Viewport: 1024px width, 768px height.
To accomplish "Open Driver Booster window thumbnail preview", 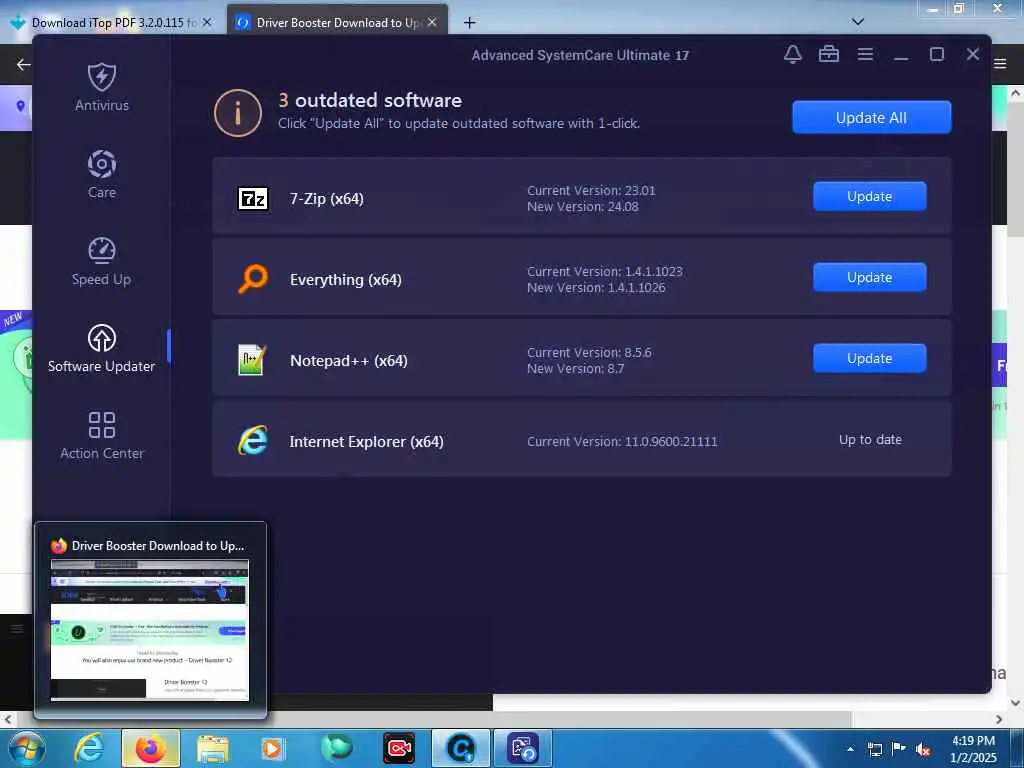I will (150, 620).
